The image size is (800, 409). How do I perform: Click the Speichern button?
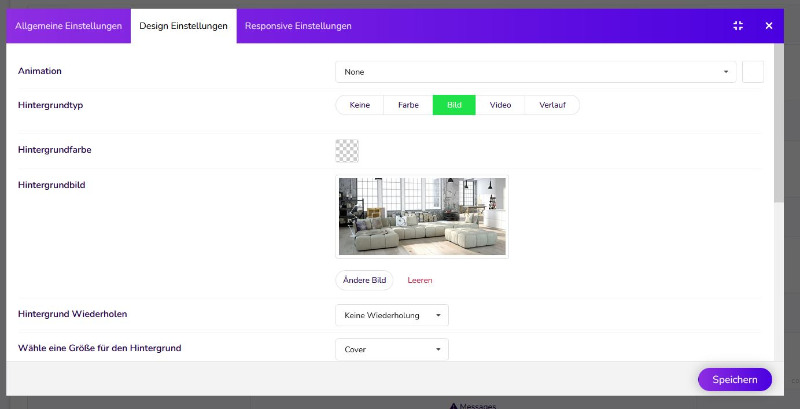click(x=735, y=380)
